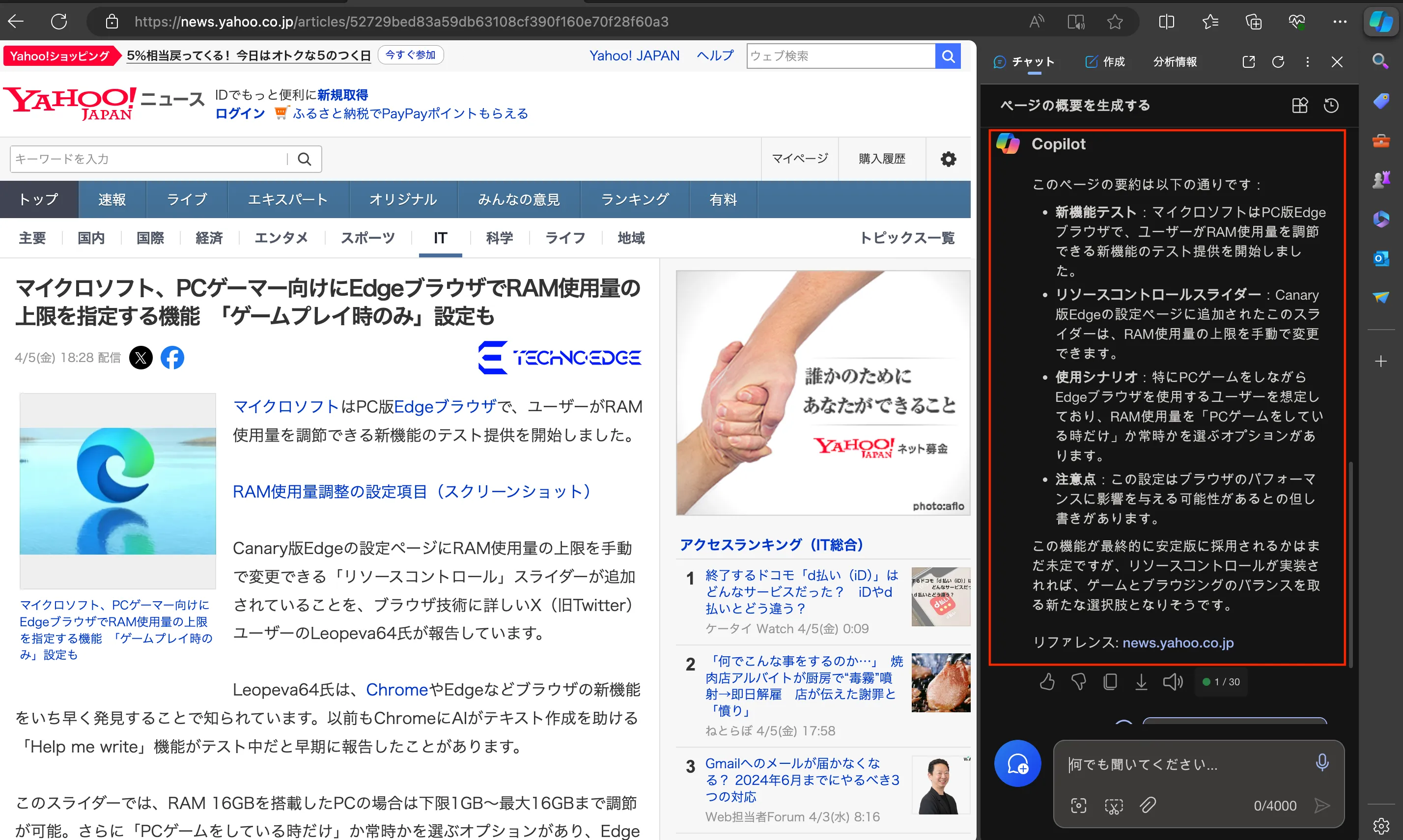This screenshot has width=1403, height=840.
Task: Open browser essentials heart icon
Action: [x=1296, y=22]
